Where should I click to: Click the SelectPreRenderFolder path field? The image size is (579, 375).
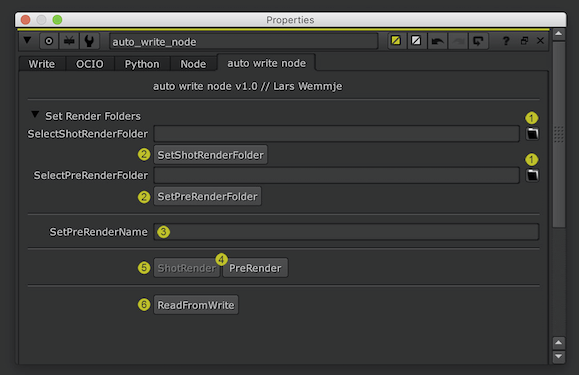[x=336, y=175]
